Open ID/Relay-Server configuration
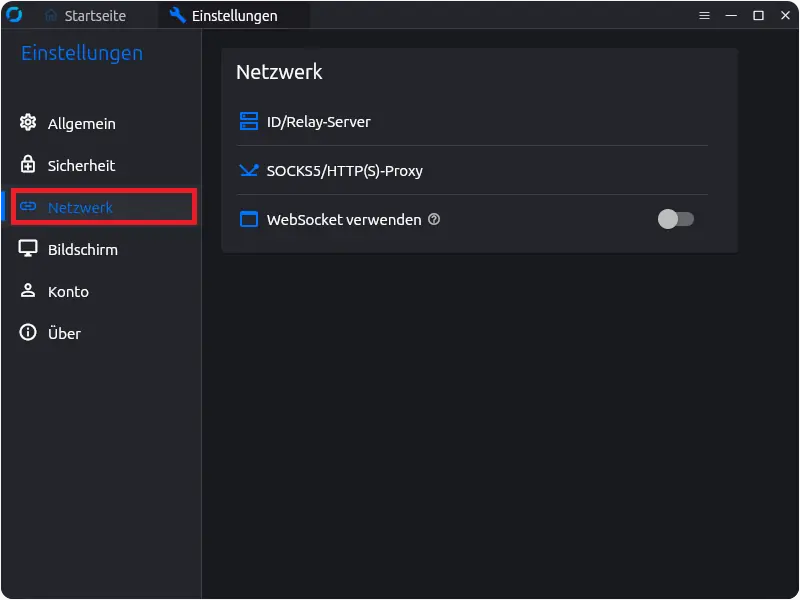Viewport: 800px width, 600px height. click(x=318, y=122)
